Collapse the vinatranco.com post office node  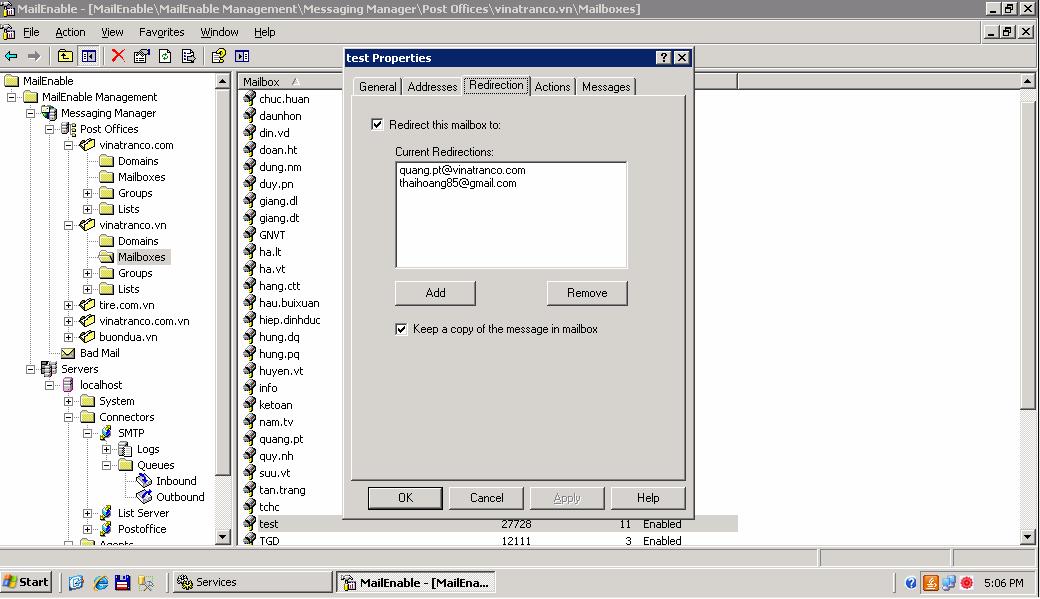tap(68, 145)
